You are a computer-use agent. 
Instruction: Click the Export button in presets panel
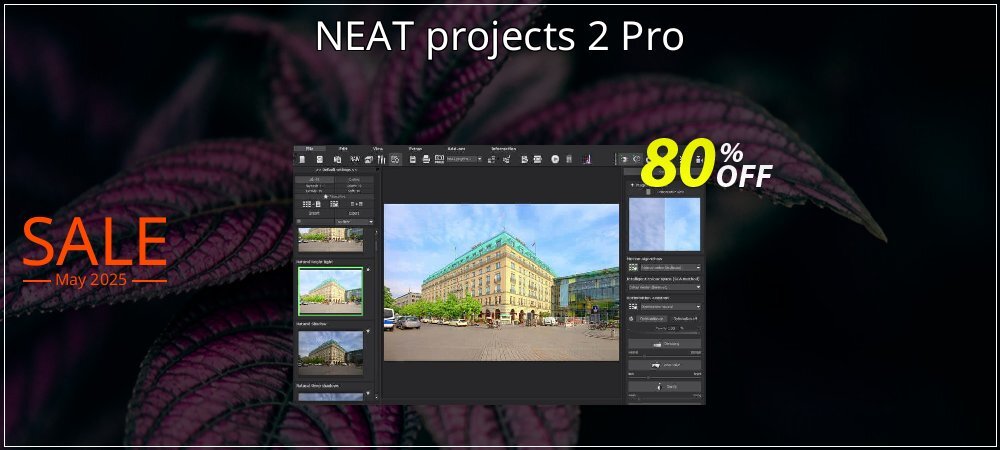click(353, 213)
